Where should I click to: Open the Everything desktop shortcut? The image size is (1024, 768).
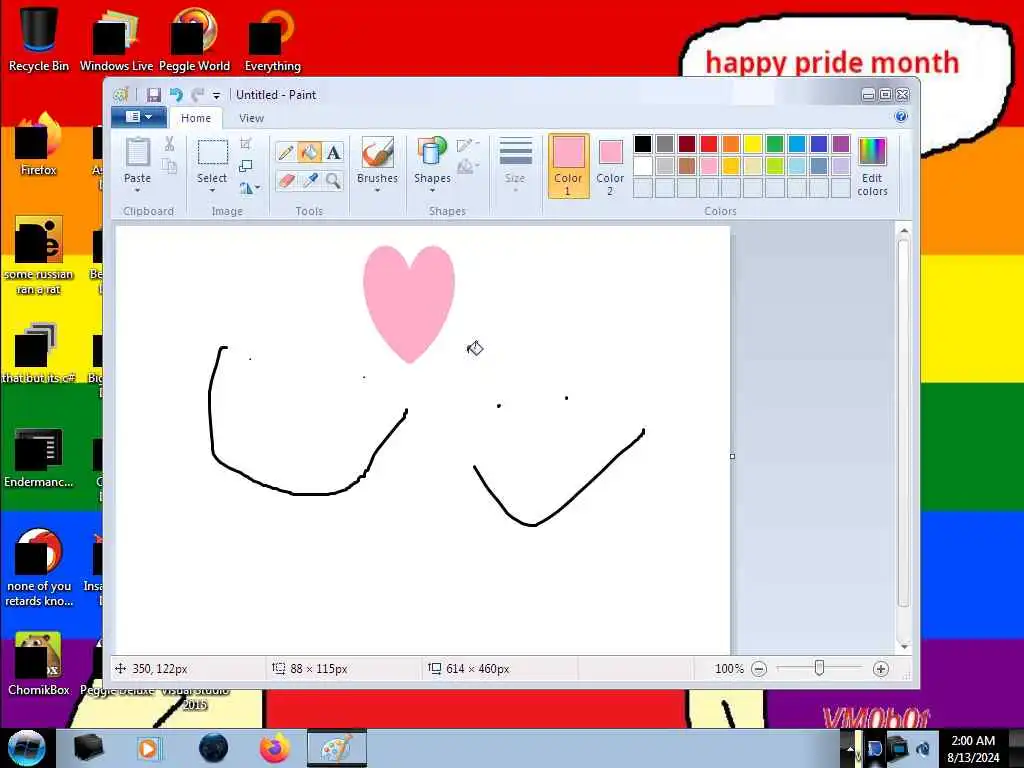tap(272, 38)
